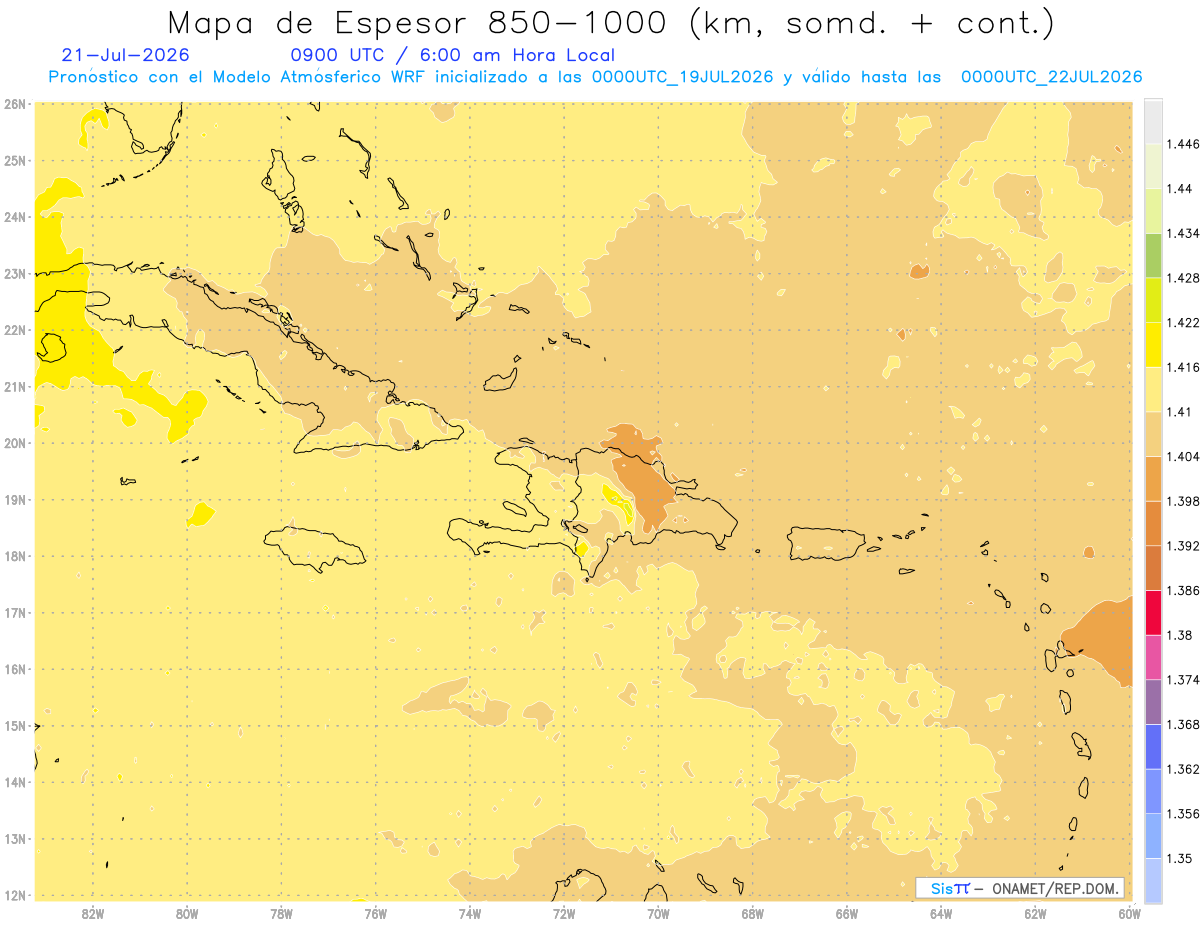The width and height of the screenshot is (1200, 927).
Task: Click the bright yellow swatch between 1.416 and 1.422
Action: 1153,344
